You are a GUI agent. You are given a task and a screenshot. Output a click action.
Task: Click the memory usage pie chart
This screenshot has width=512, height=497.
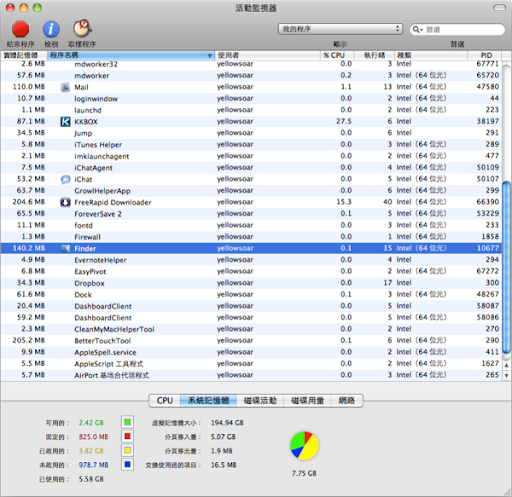click(304, 446)
